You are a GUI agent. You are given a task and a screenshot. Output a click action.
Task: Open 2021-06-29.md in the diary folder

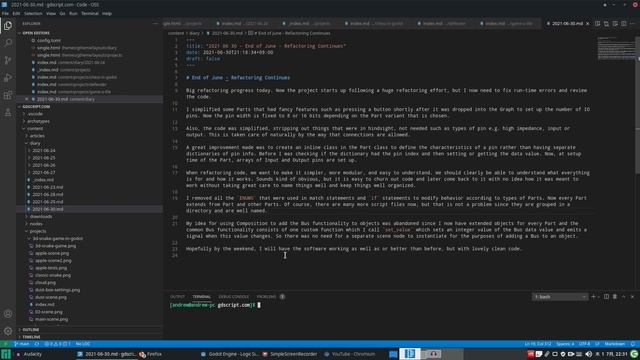(48, 202)
